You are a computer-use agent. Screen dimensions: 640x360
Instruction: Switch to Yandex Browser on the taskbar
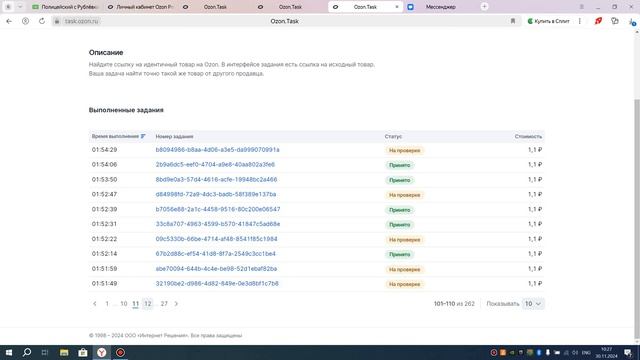pos(101,352)
